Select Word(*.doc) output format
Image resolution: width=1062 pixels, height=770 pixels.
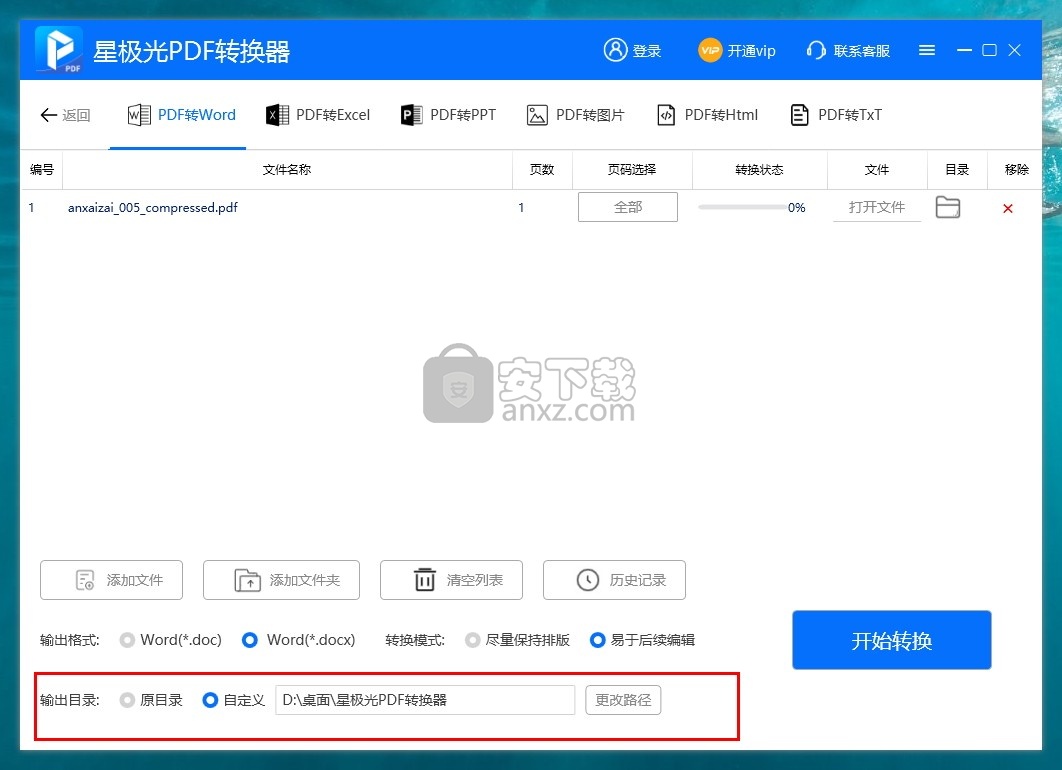pyautogui.click(x=127, y=640)
